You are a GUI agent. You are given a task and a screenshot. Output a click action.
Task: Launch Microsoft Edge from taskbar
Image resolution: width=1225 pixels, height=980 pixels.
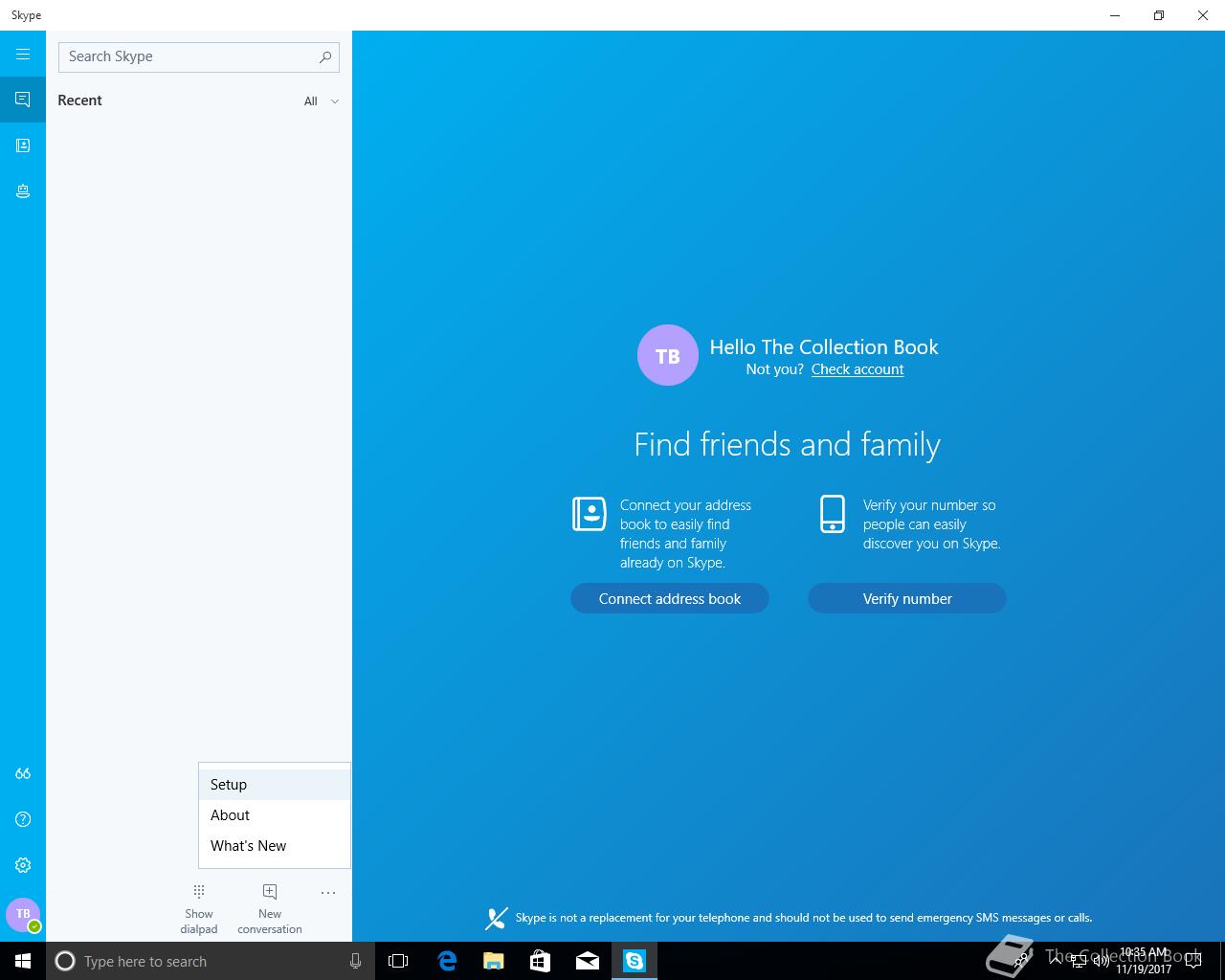coord(446,961)
